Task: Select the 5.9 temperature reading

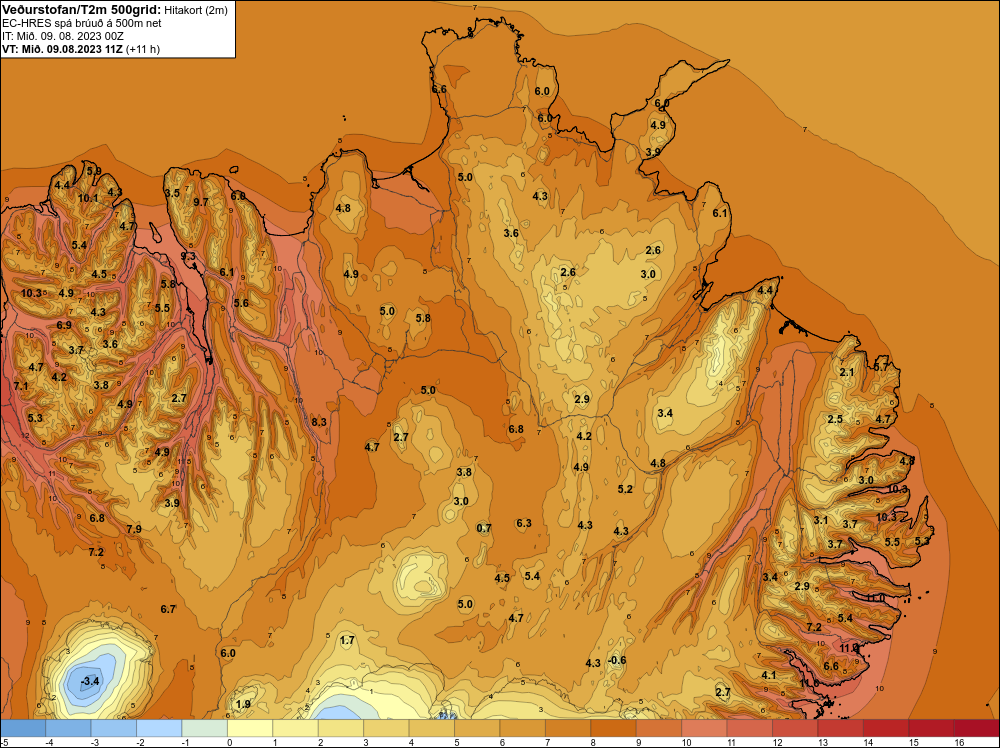Action: (94, 170)
